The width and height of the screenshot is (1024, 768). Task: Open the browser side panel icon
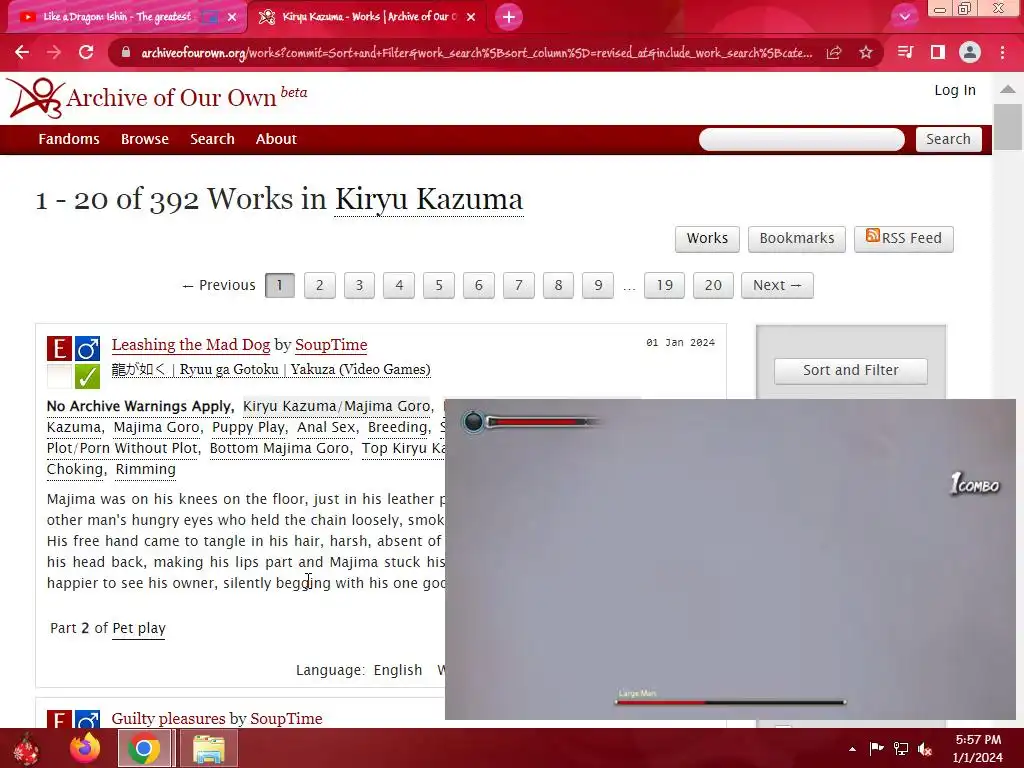[938, 52]
